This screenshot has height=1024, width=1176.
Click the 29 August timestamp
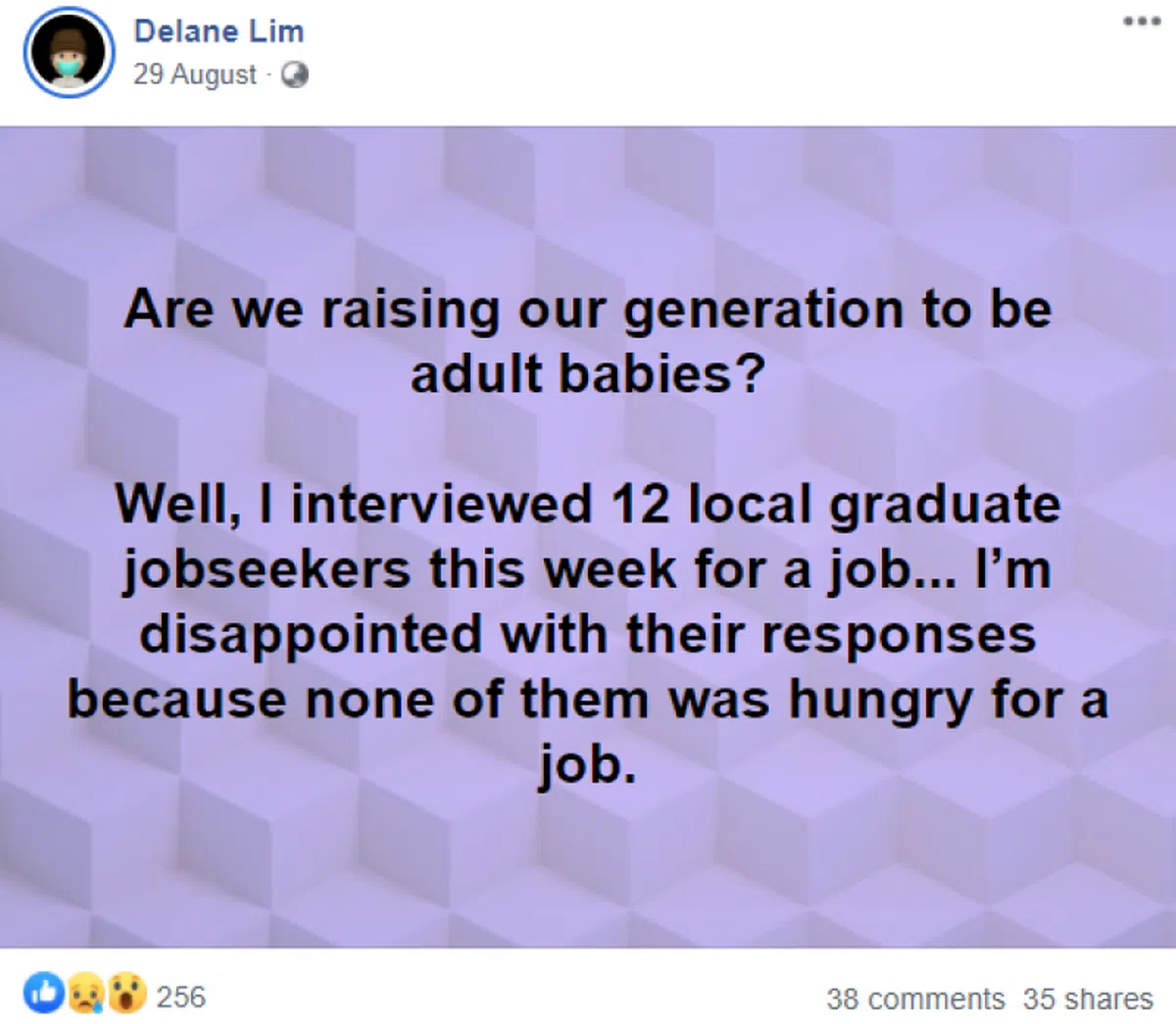coord(194,74)
